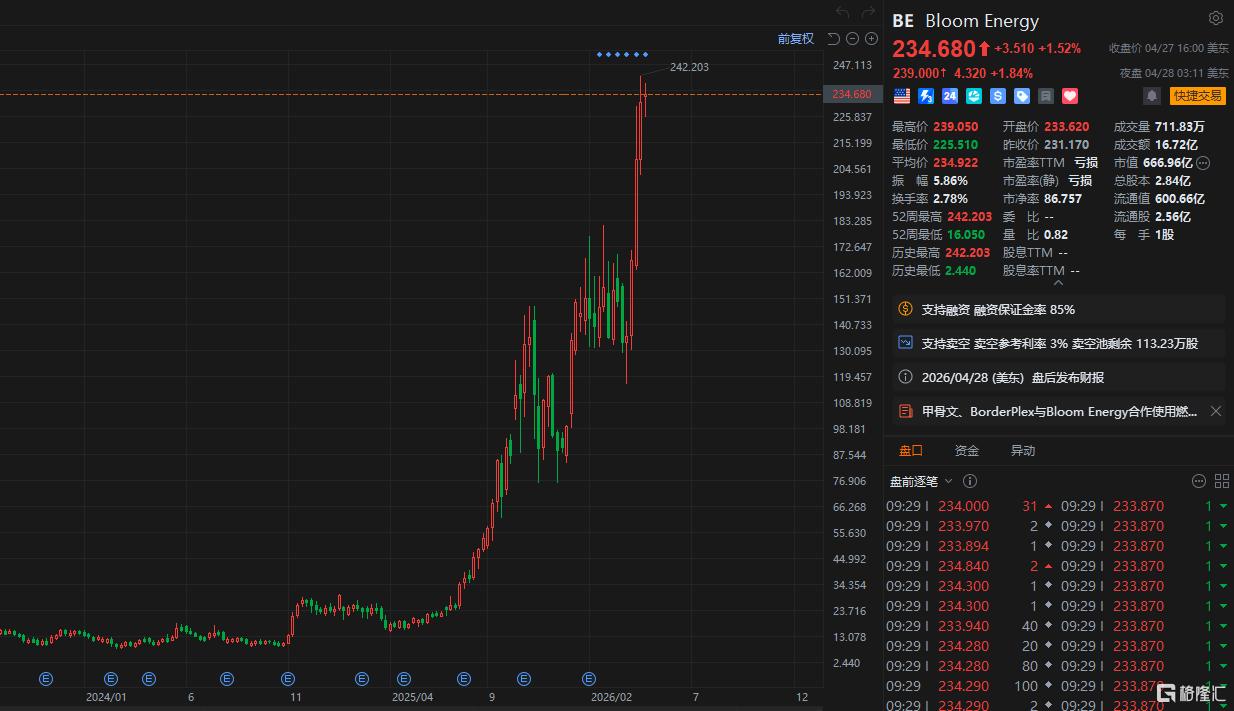Click the 最低价 value 225.510

[956, 145]
